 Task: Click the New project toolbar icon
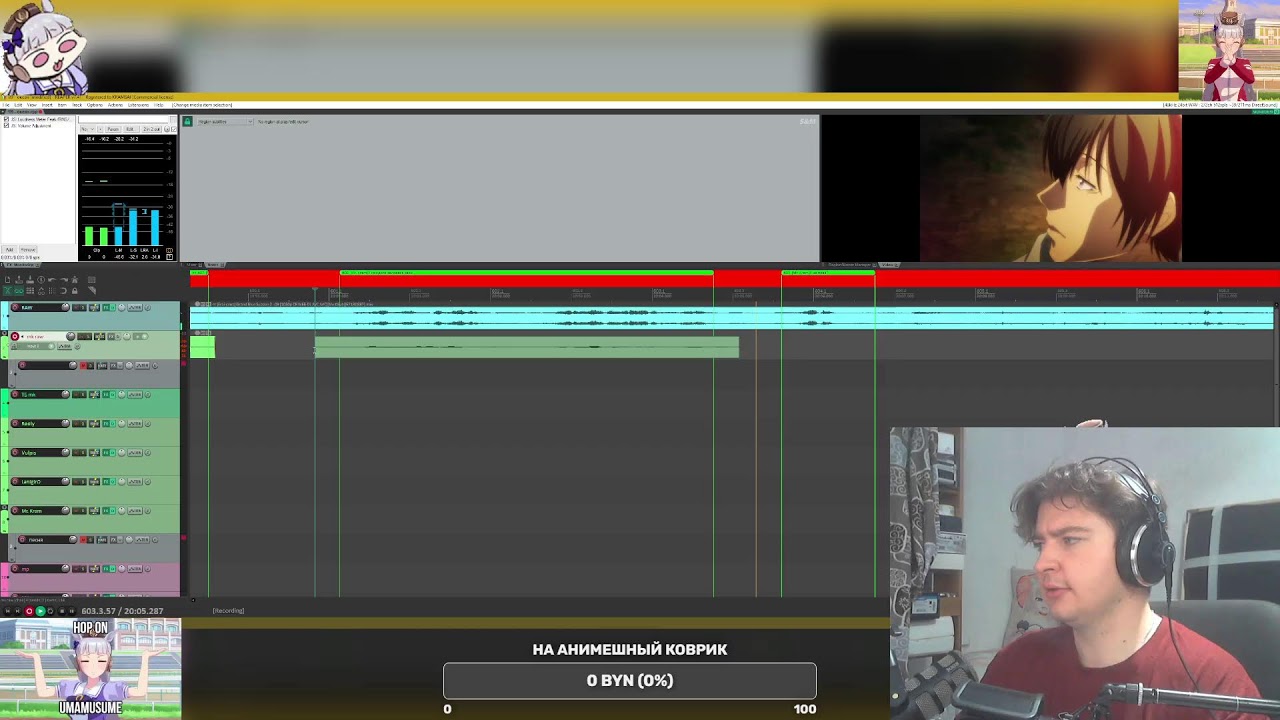point(6,280)
